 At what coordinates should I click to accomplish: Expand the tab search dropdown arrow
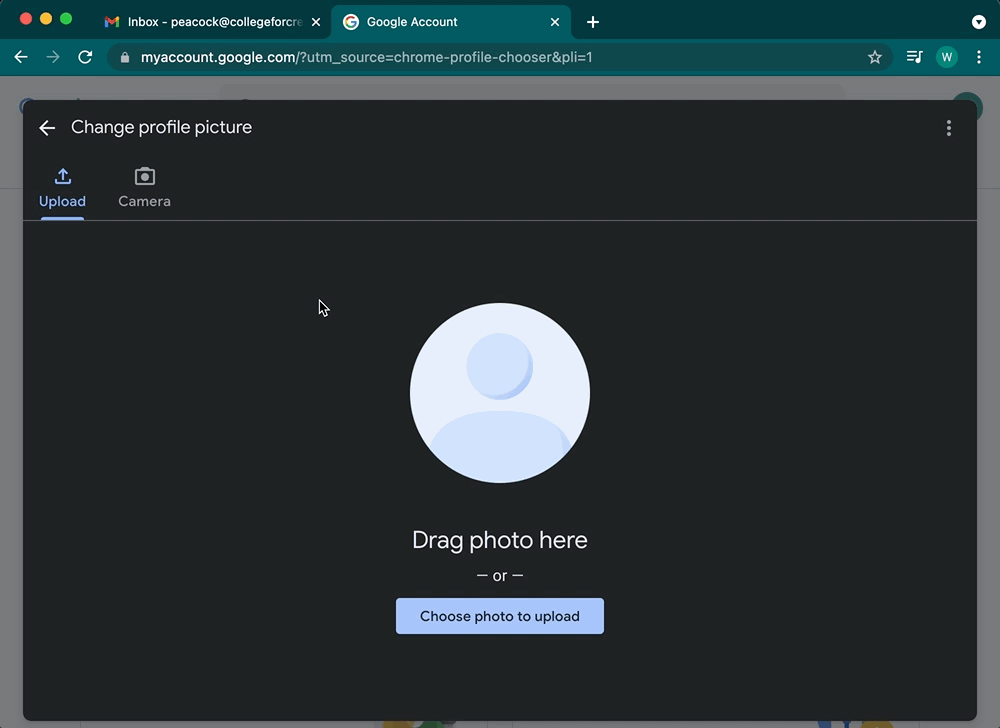tap(978, 22)
